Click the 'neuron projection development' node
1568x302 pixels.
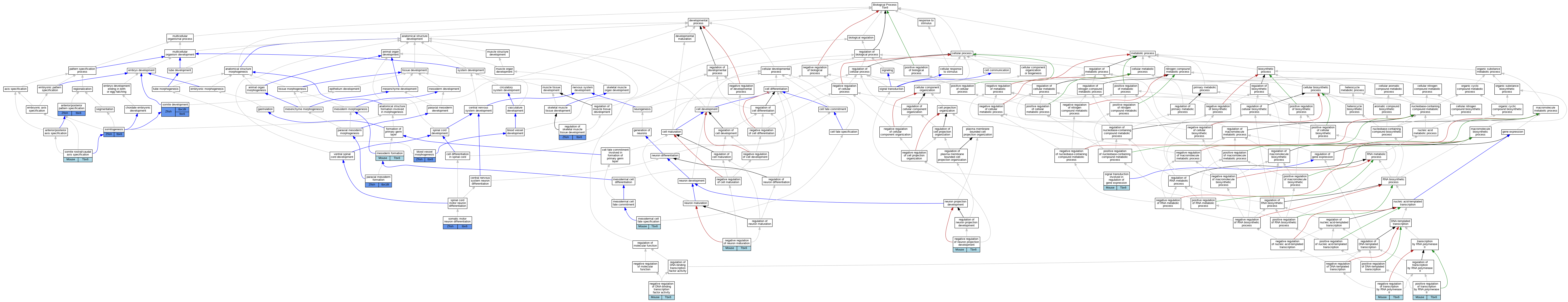coord(956,204)
